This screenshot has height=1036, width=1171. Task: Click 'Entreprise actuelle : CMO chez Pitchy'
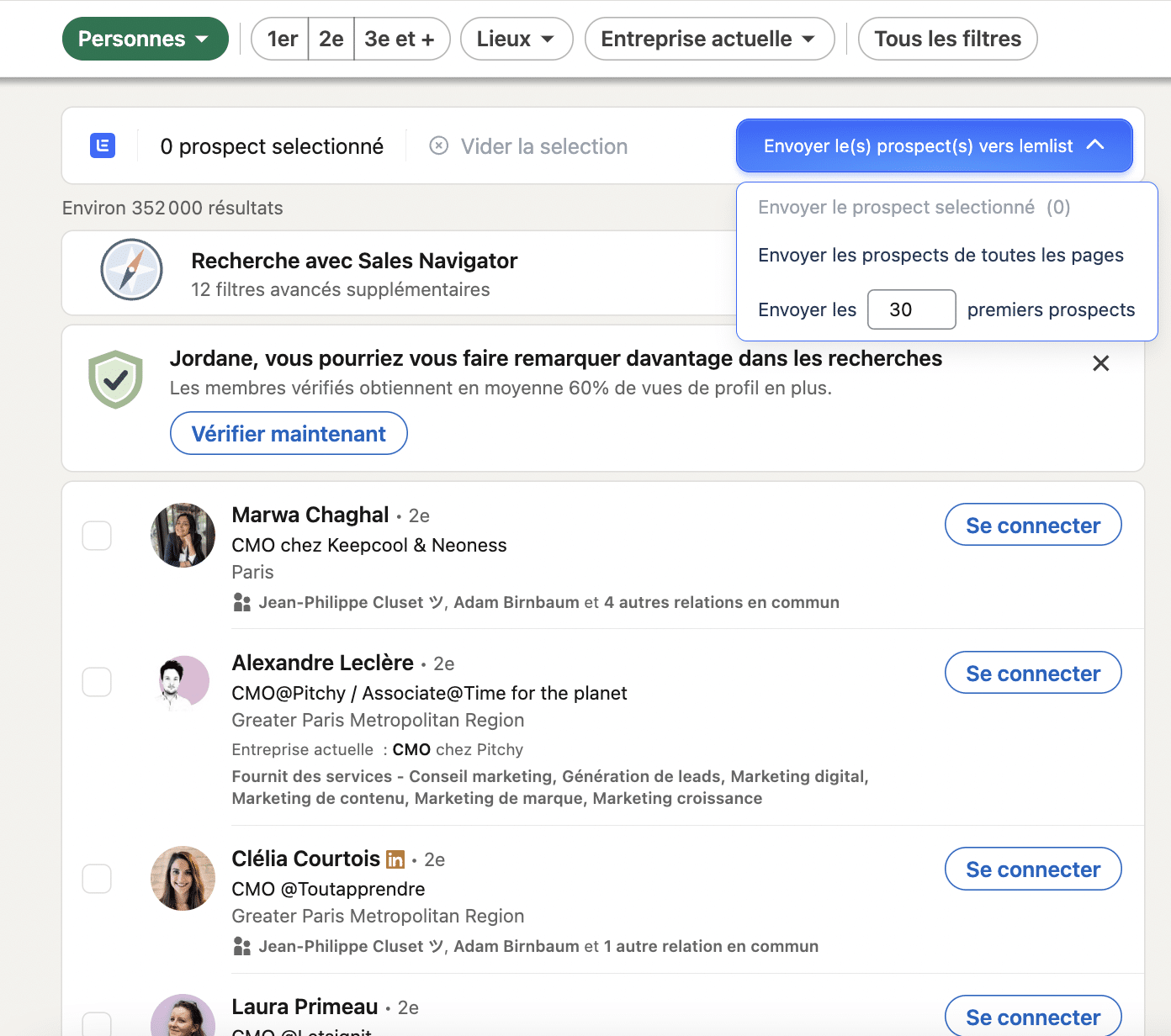click(x=378, y=749)
